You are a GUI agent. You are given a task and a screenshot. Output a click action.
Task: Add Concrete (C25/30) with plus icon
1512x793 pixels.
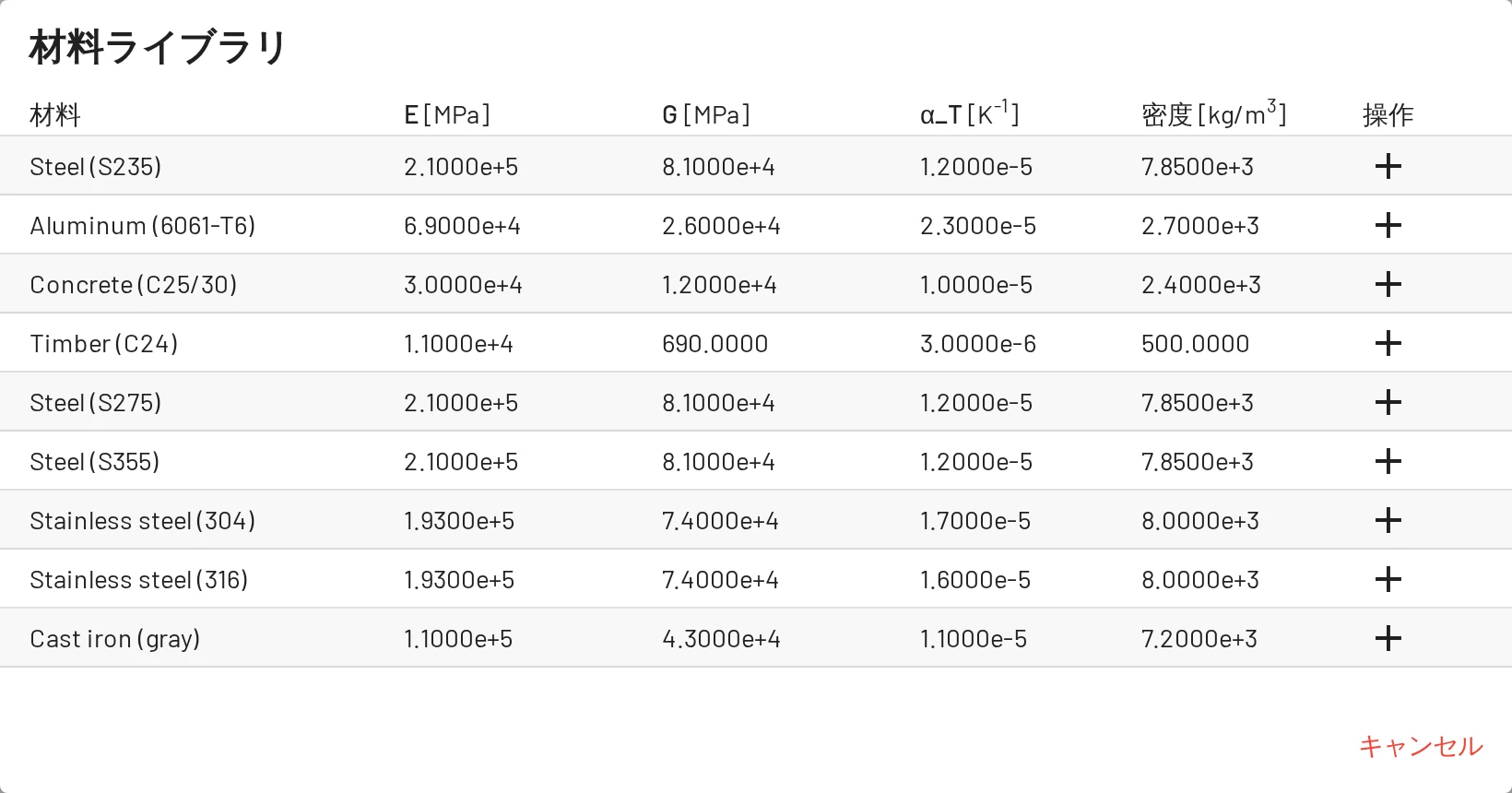[1388, 284]
